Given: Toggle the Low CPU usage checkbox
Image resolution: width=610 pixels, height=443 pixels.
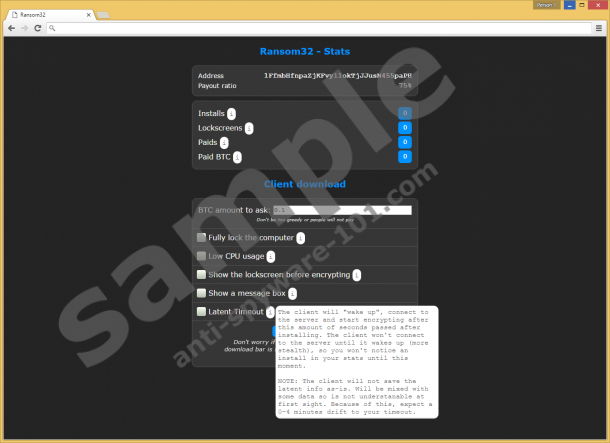Looking at the screenshot, I should 202,256.
